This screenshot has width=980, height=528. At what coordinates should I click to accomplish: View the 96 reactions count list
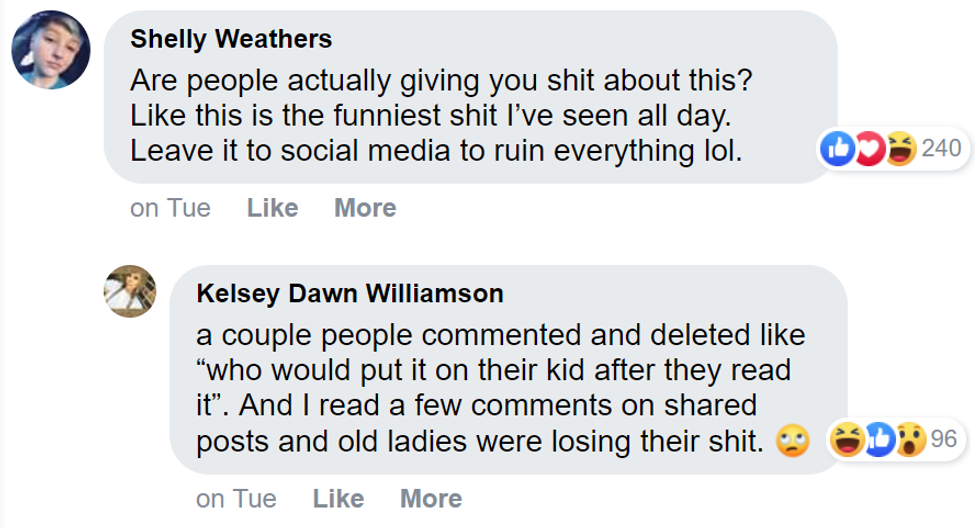[x=943, y=441]
